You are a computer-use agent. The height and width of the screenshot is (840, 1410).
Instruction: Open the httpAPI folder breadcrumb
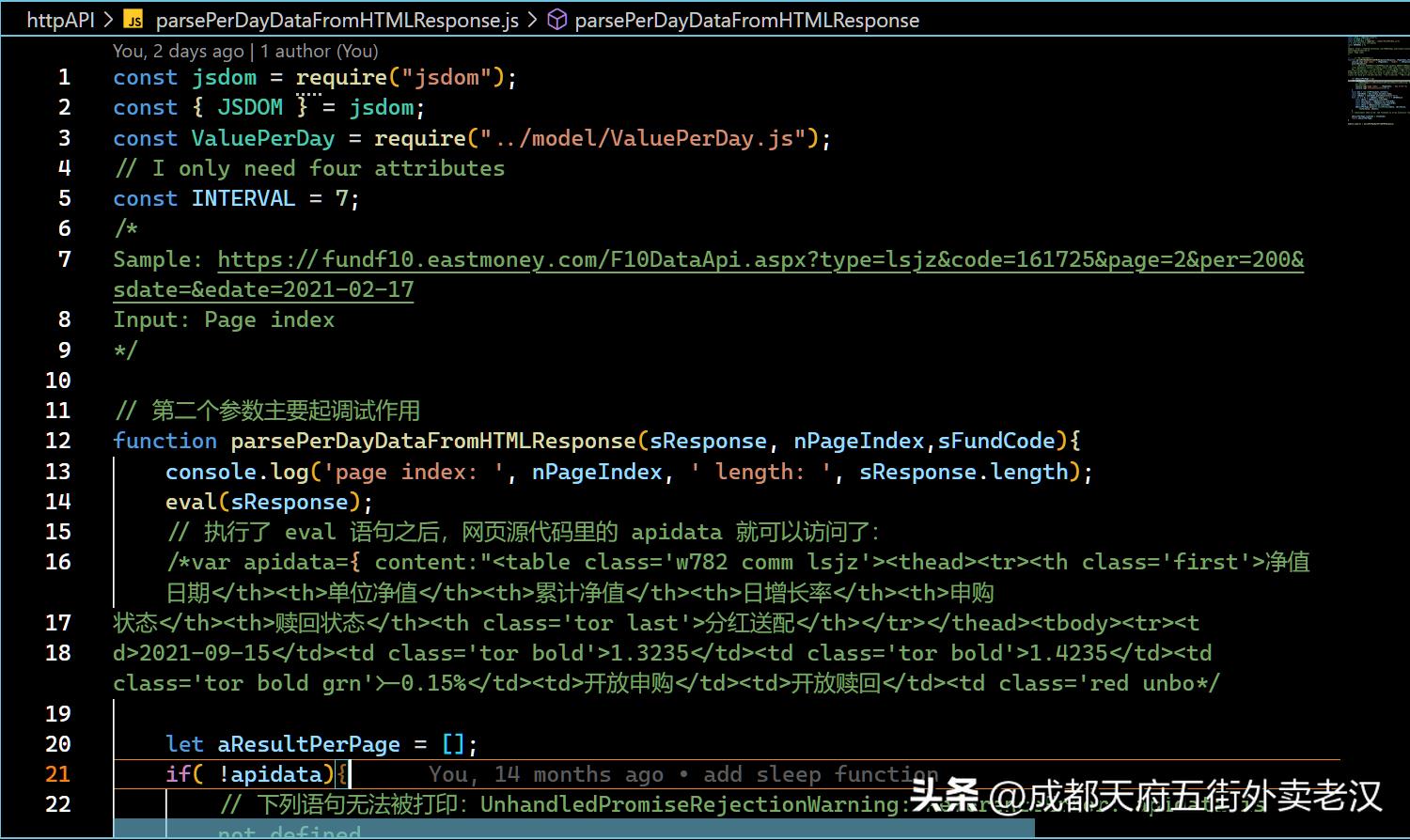point(60,20)
